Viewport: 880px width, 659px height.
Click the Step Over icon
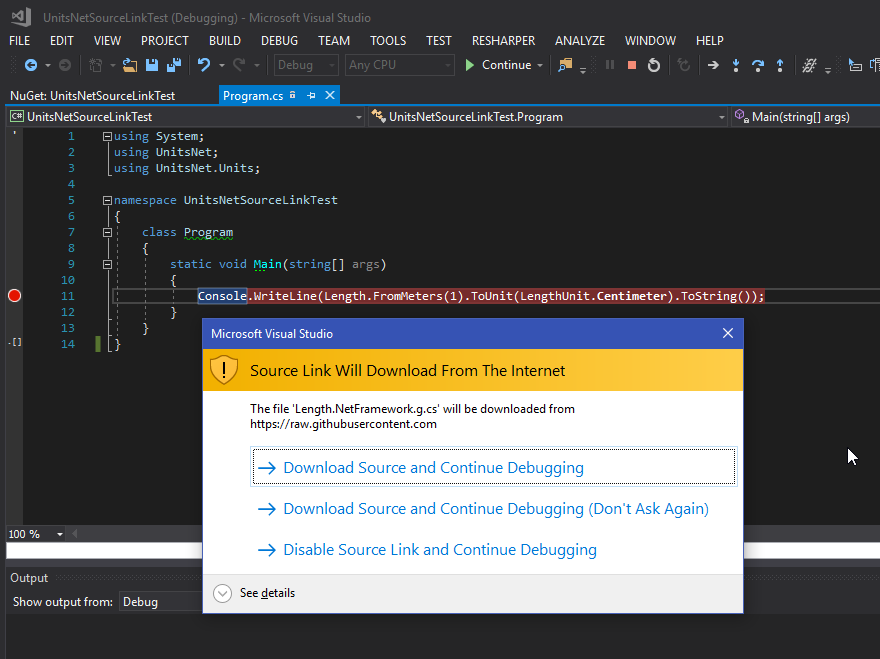pyautogui.click(x=758, y=65)
